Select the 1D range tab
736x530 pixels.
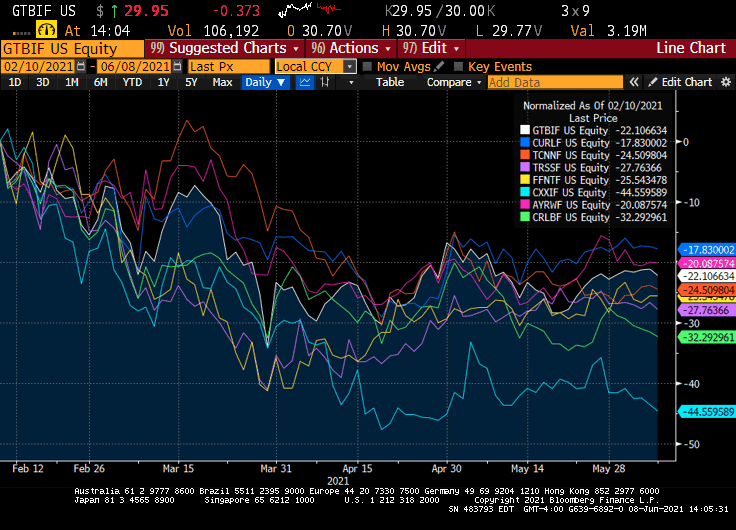pyautogui.click(x=15, y=82)
